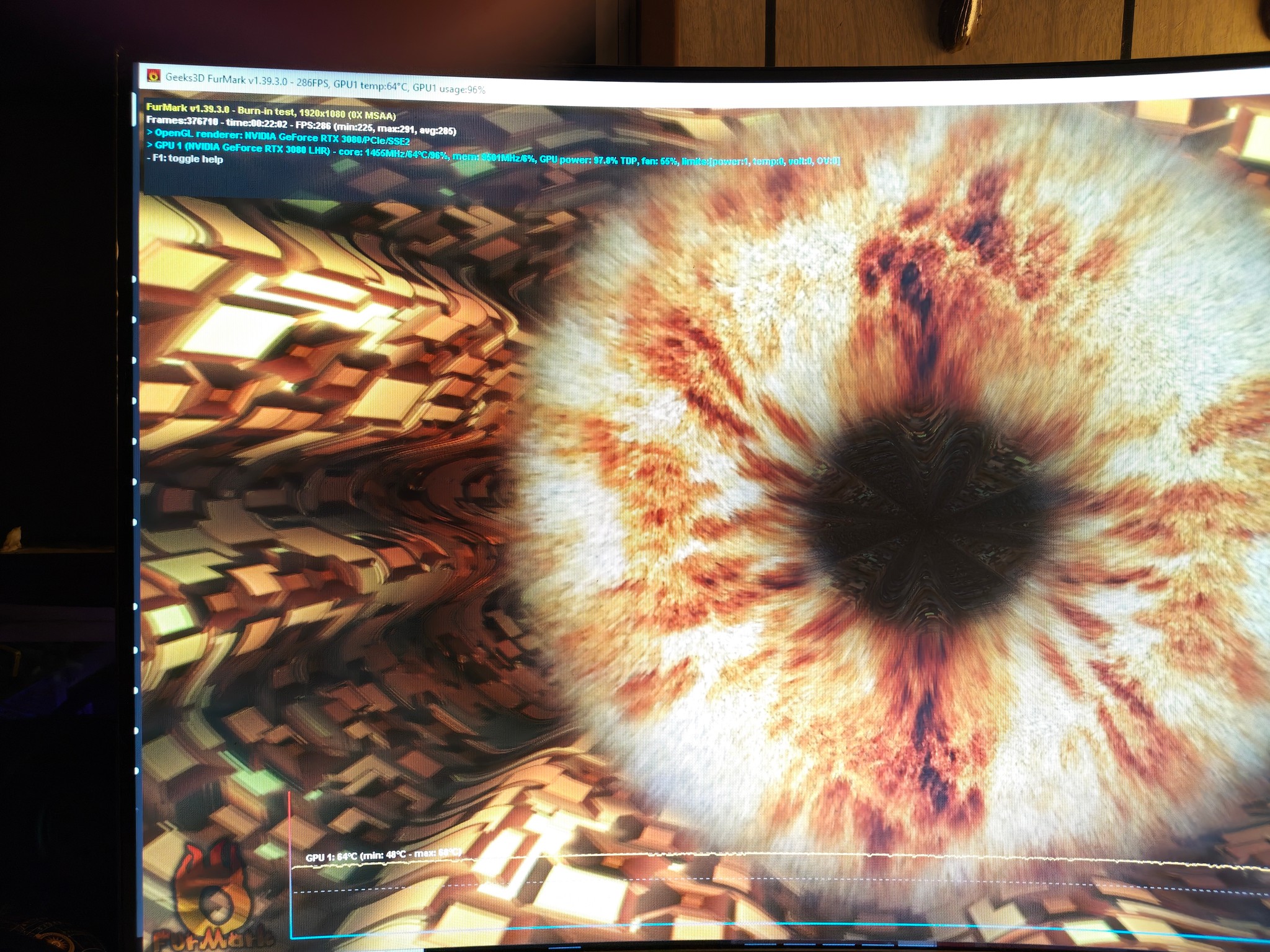The width and height of the screenshot is (1270, 952).
Task: Click the FurMark window title bar icon
Action: pos(153,76)
